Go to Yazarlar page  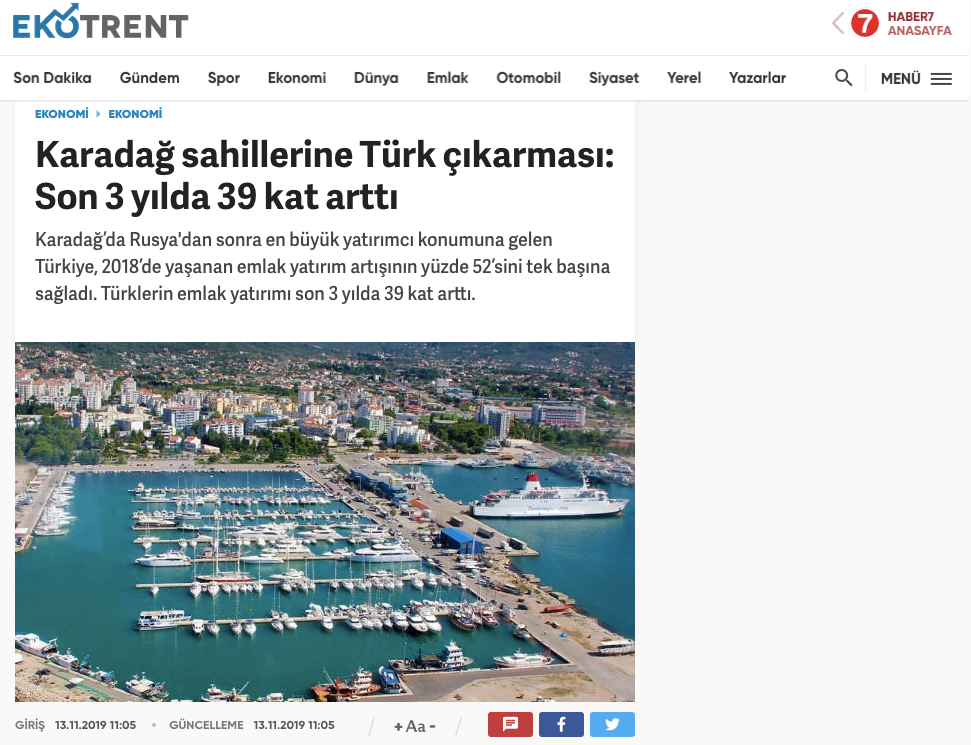(757, 78)
